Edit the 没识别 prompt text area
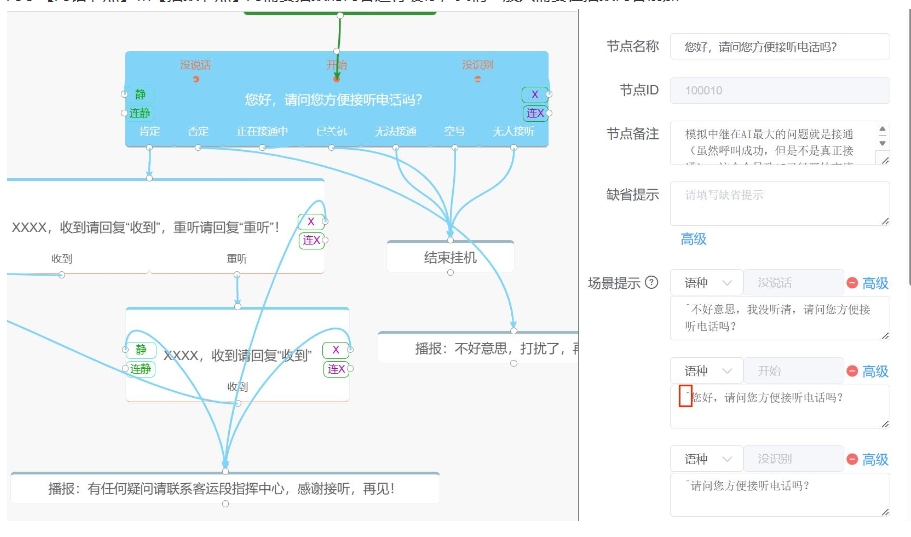This screenshot has width=911, height=537. point(780,495)
